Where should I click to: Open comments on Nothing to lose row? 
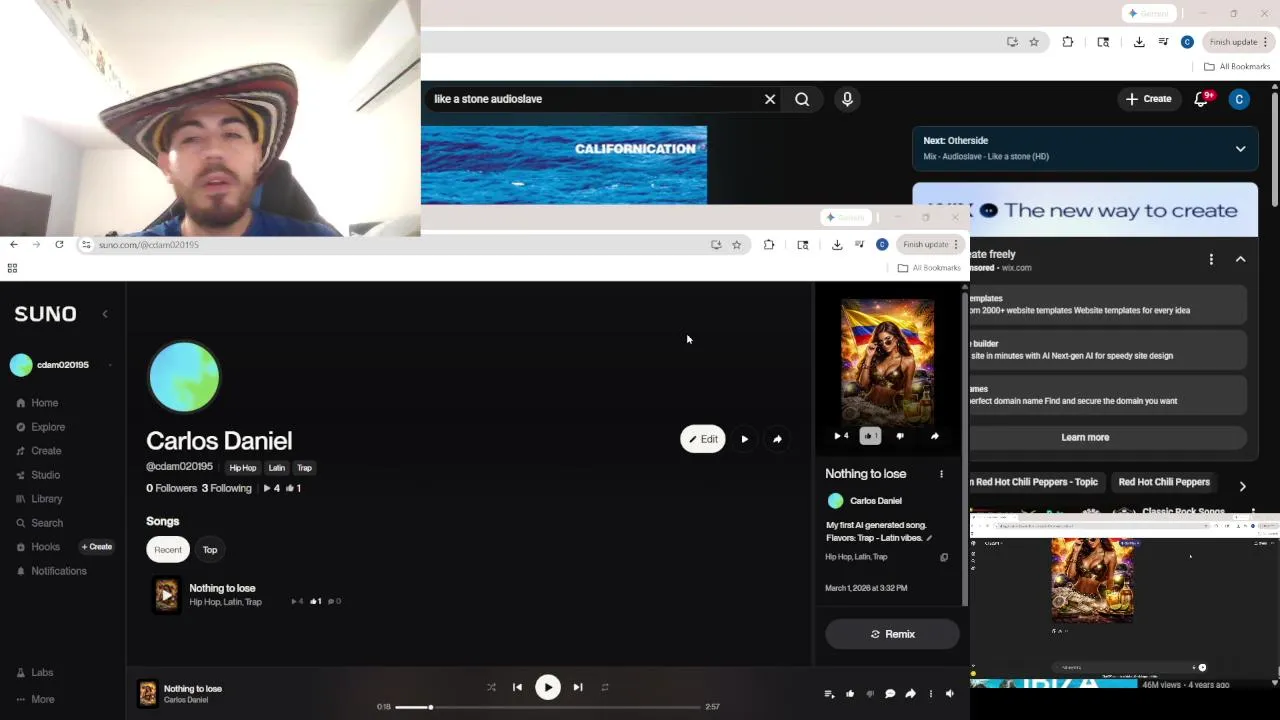pyautogui.click(x=334, y=601)
